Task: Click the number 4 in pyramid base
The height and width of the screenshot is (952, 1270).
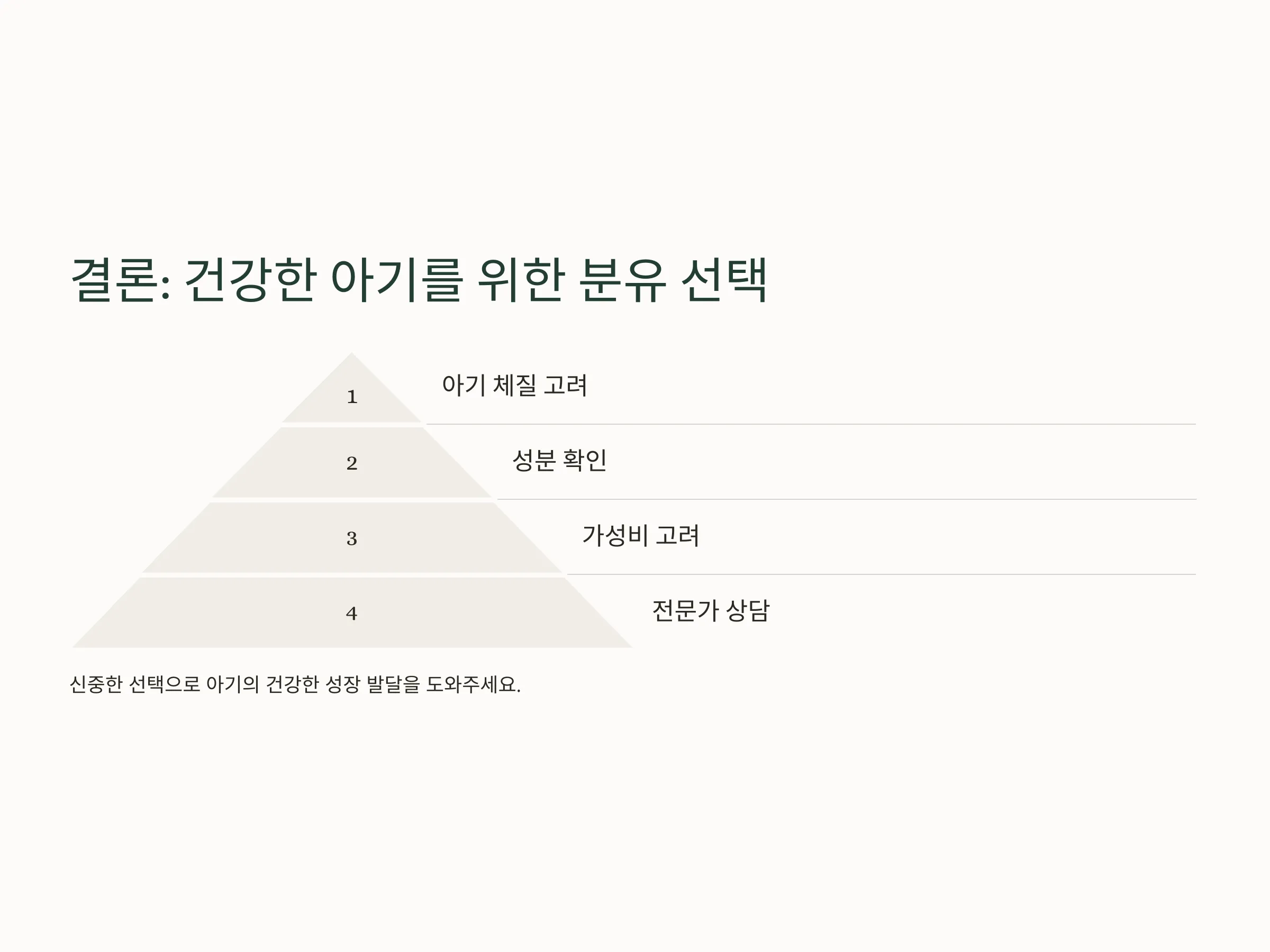Action: (352, 614)
